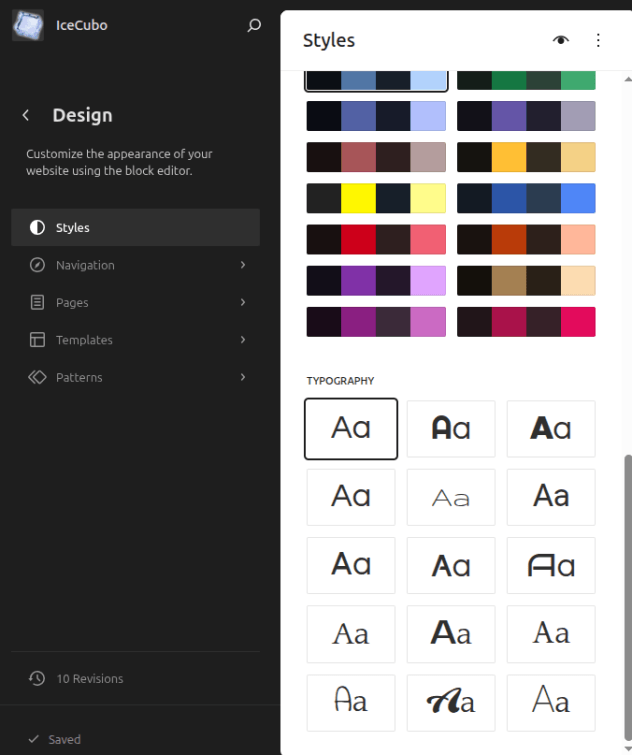The width and height of the screenshot is (632, 755).
Task: Expand the Templates chevron
Action: pyautogui.click(x=243, y=340)
